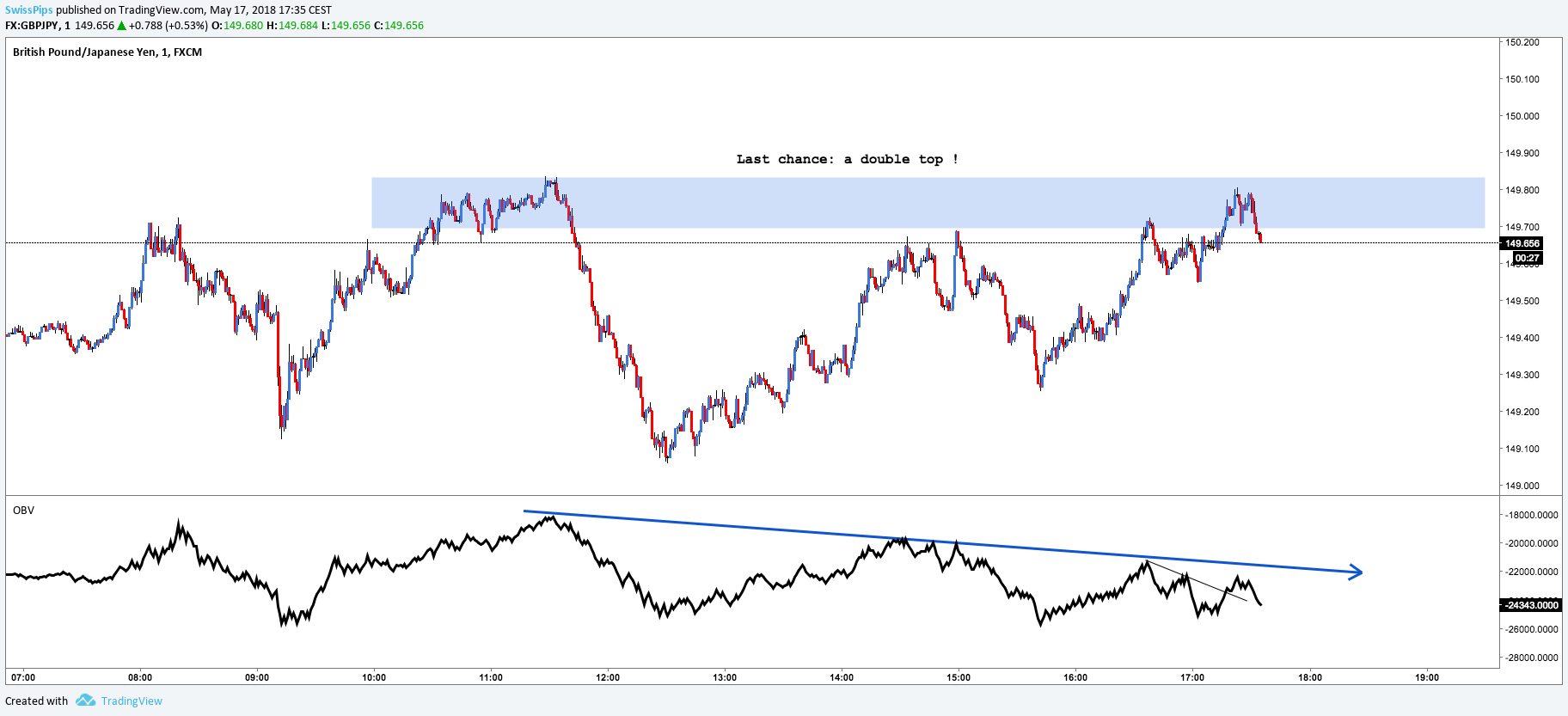Image resolution: width=1568 pixels, height=716 pixels.
Task: Click the 09:00 time axis label
Action: [257, 677]
